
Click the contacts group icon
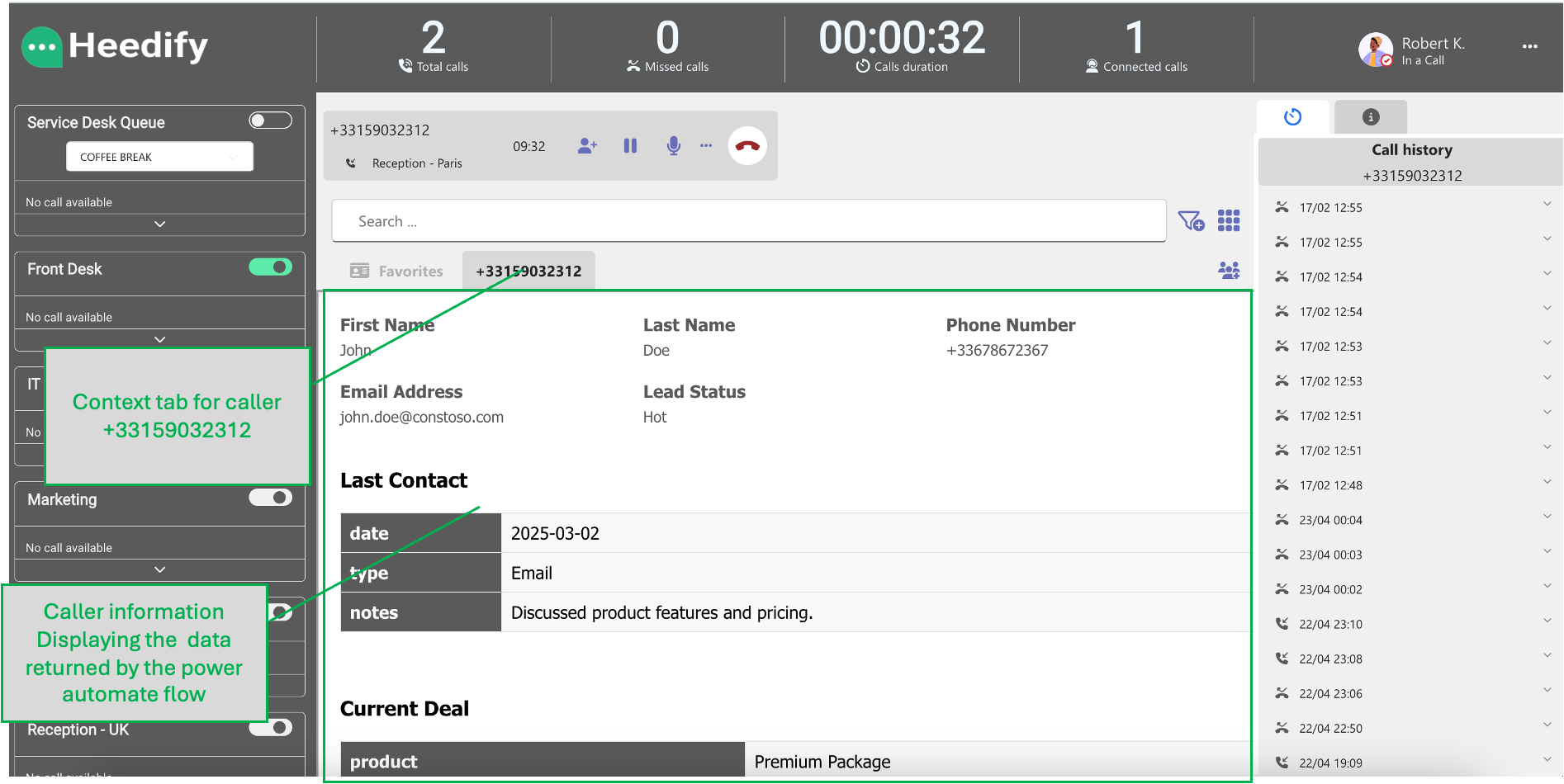point(1229,271)
